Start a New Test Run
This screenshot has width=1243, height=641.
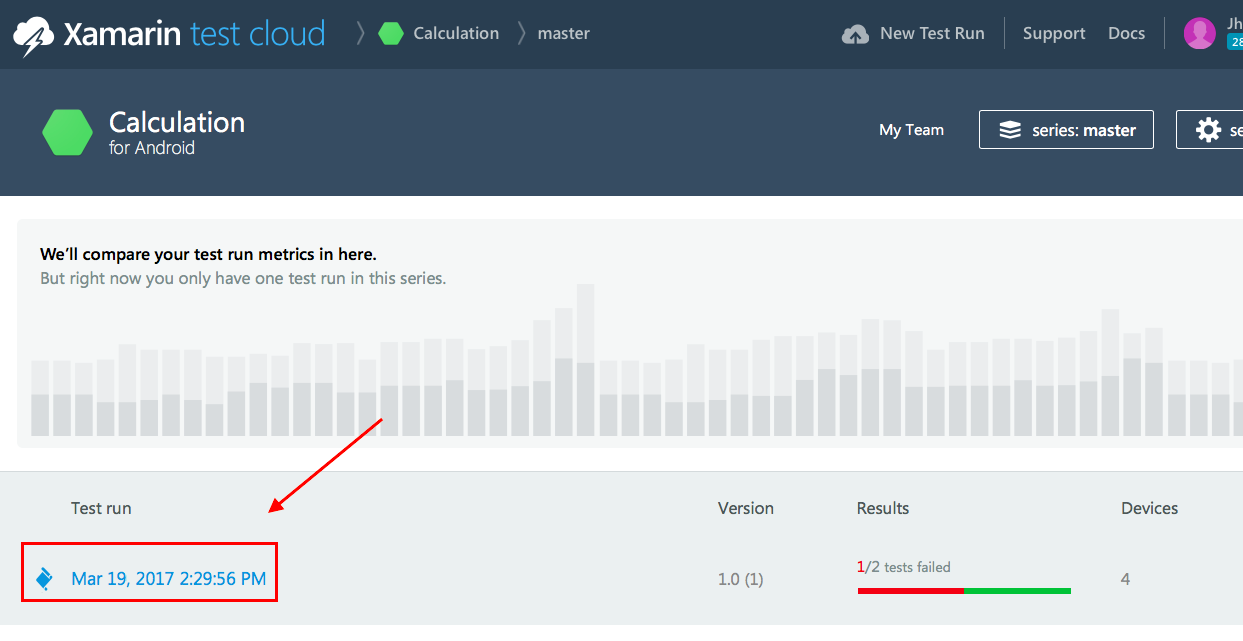(x=913, y=34)
